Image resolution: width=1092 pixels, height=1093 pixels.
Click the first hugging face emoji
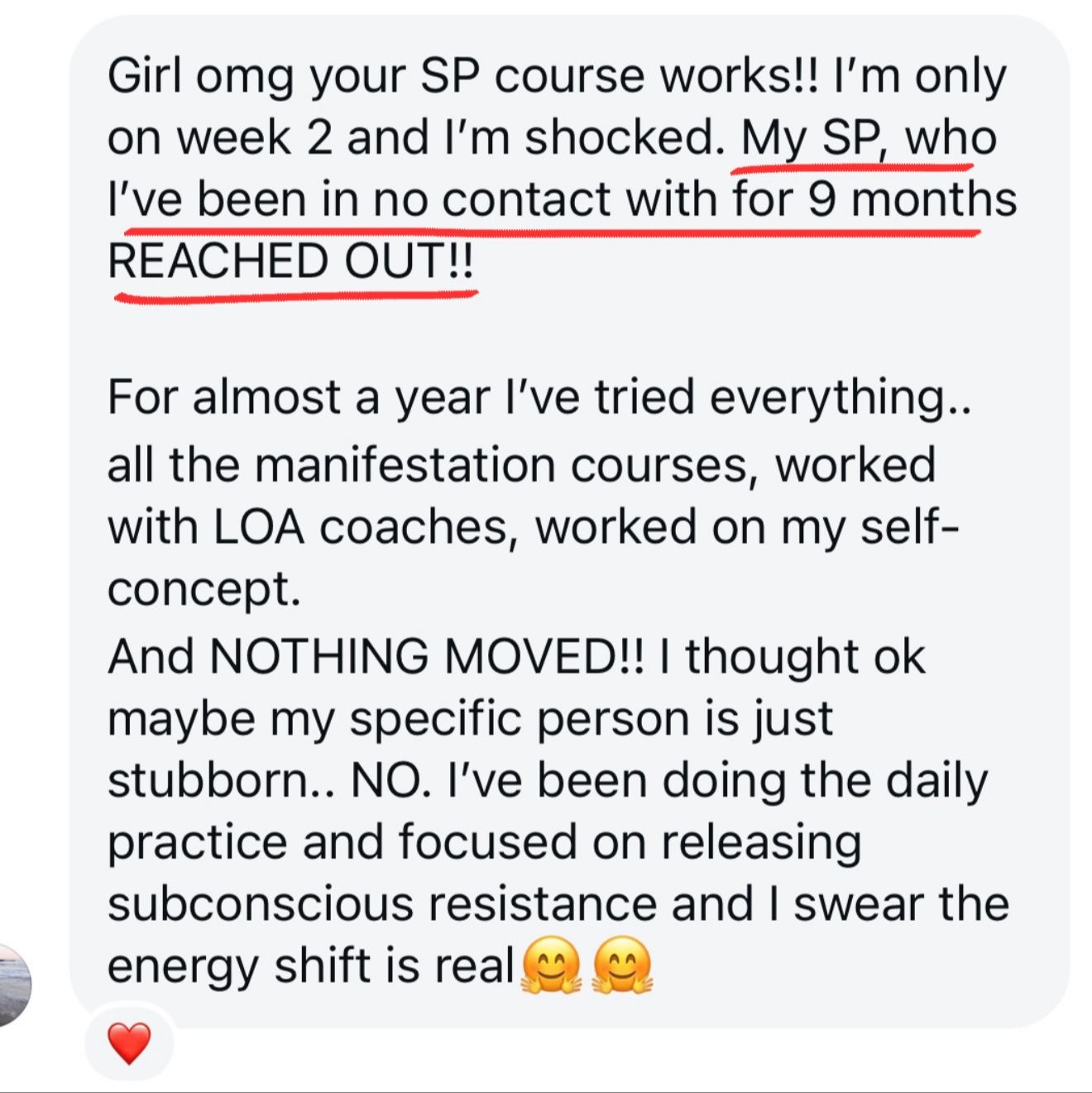tap(551, 966)
